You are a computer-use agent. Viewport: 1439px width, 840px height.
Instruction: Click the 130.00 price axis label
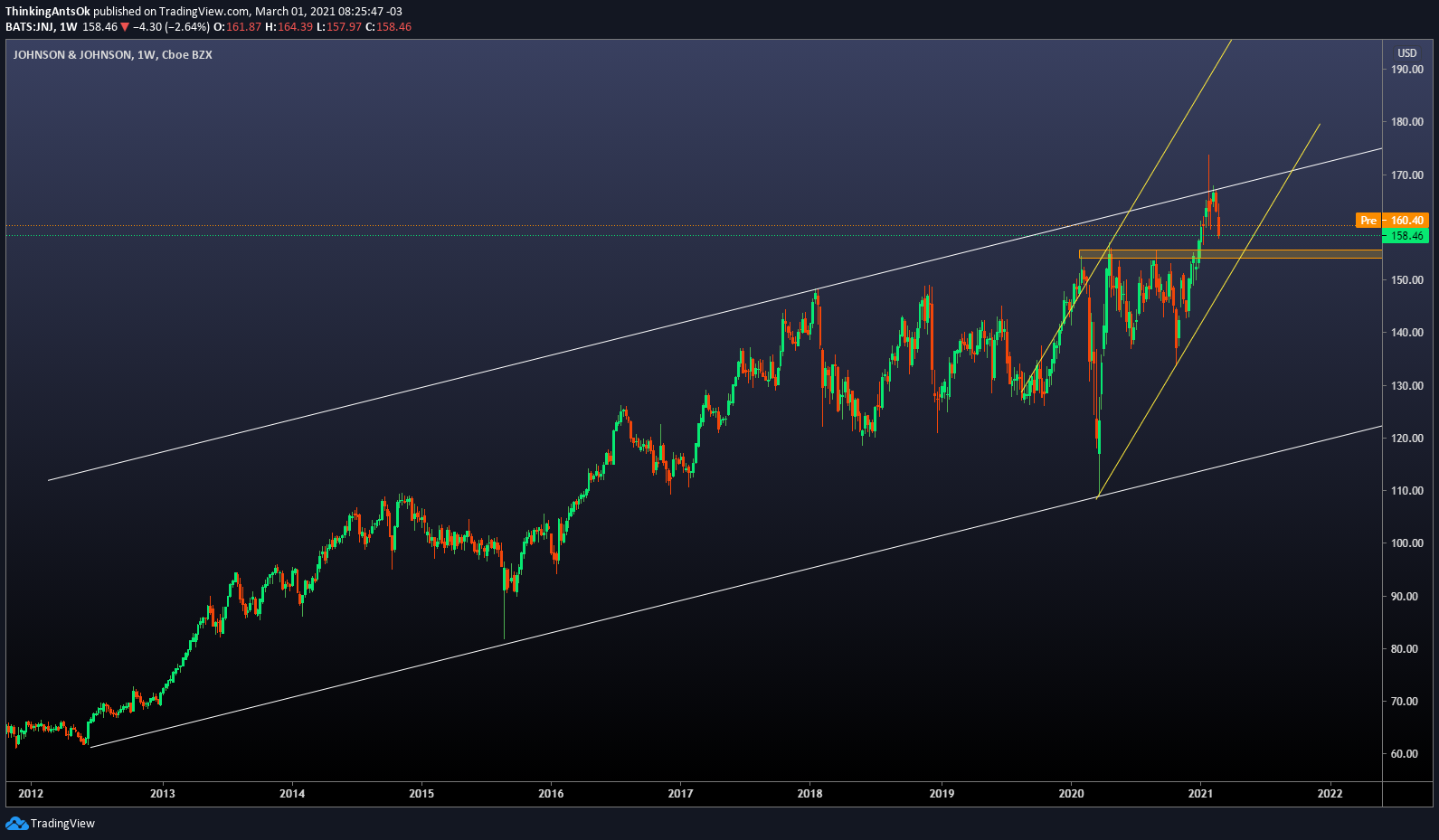pyautogui.click(x=1407, y=386)
